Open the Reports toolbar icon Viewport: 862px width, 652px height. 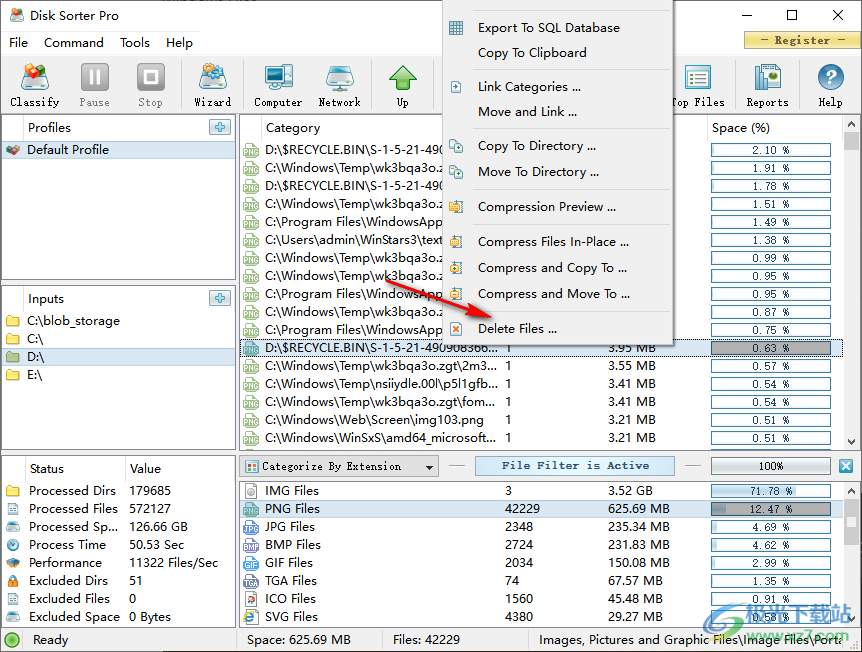coord(767,85)
